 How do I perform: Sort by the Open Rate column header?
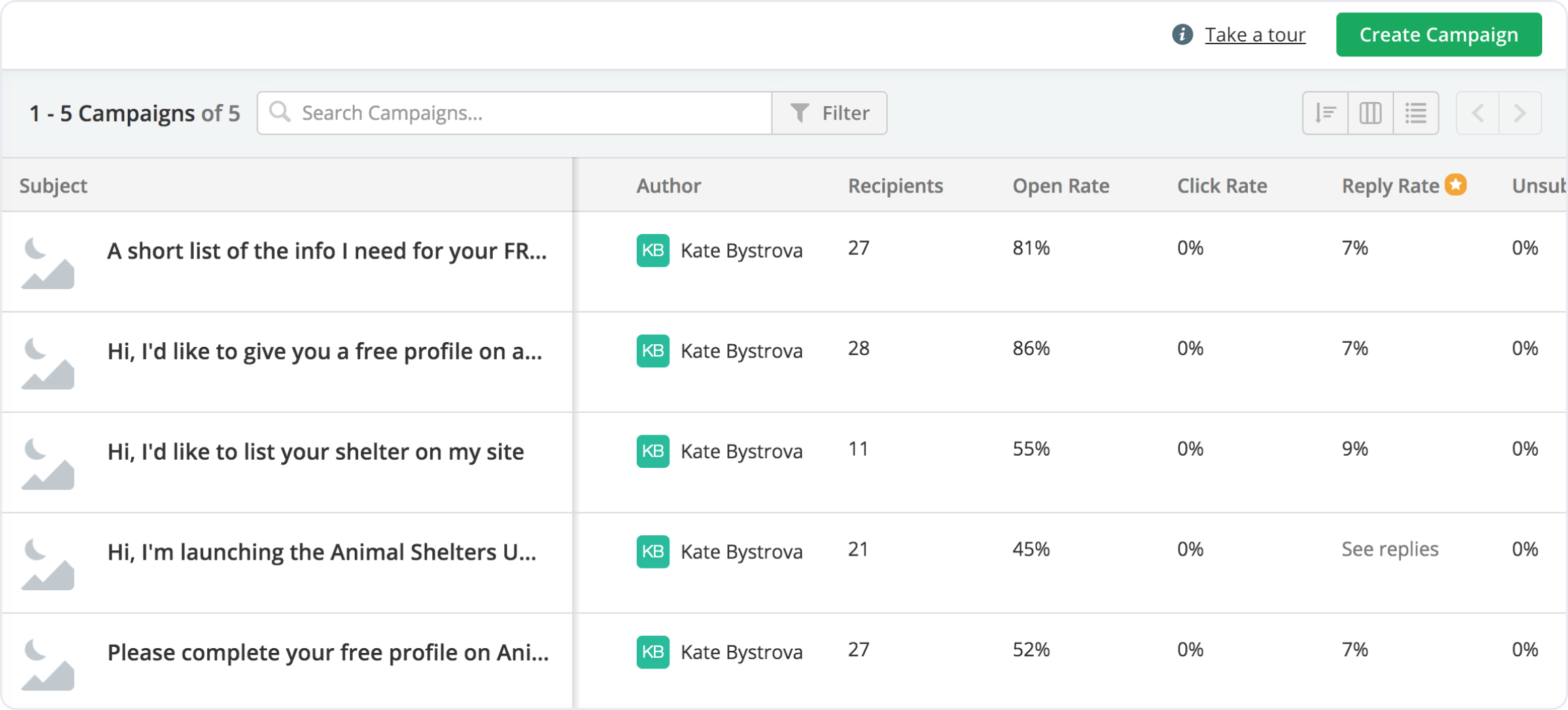pyautogui.click(x=1060, y=186)
